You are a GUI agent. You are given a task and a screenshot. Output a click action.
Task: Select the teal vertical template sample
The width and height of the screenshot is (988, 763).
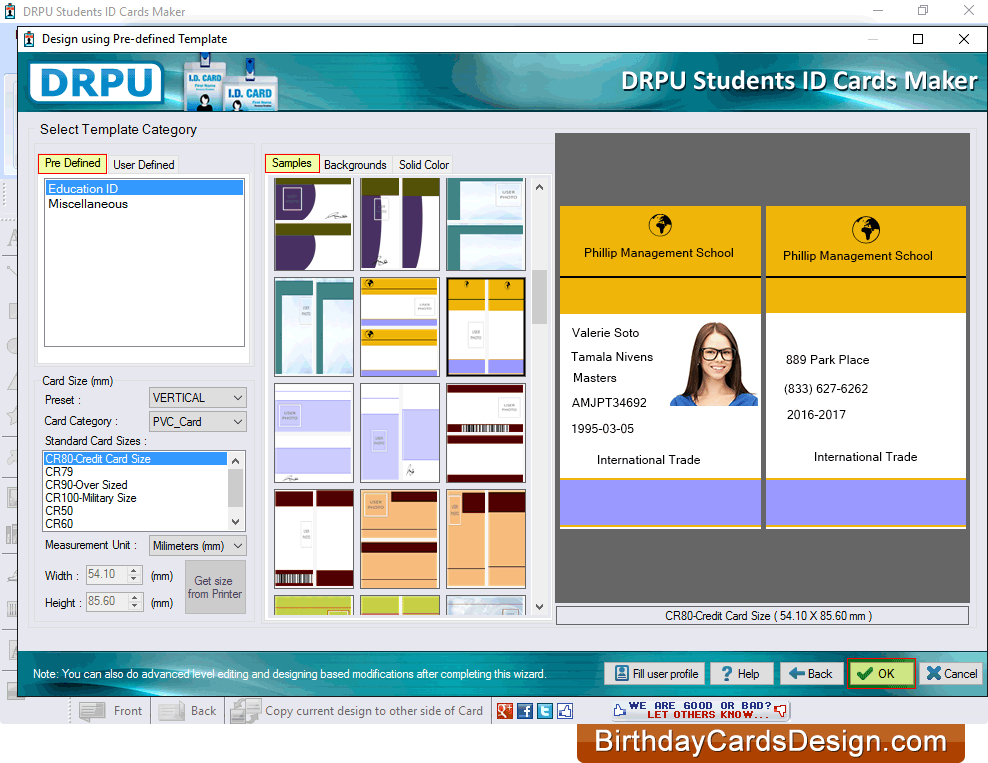click(314, 327)
